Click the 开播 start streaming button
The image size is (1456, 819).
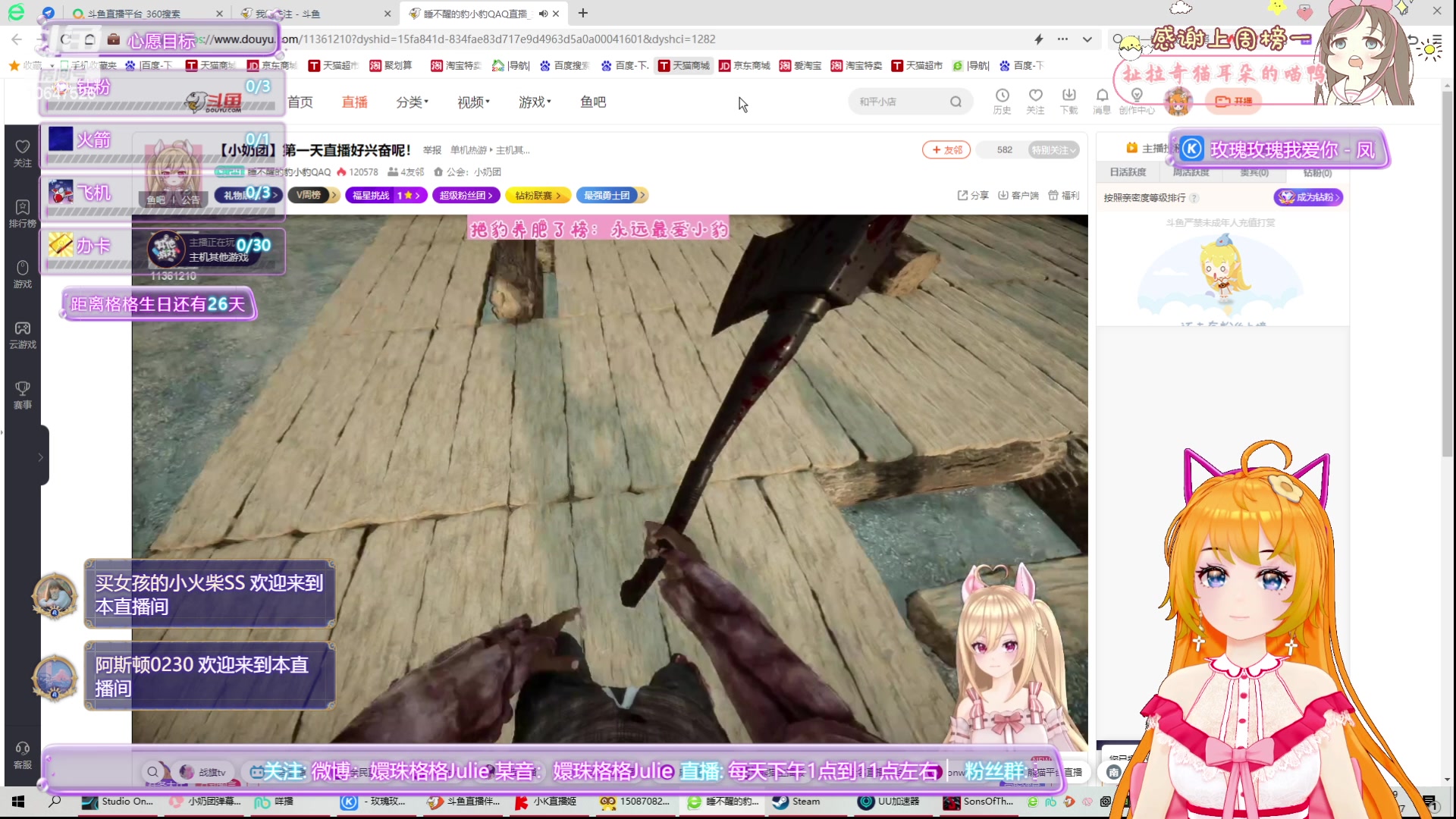[1233, 101]
